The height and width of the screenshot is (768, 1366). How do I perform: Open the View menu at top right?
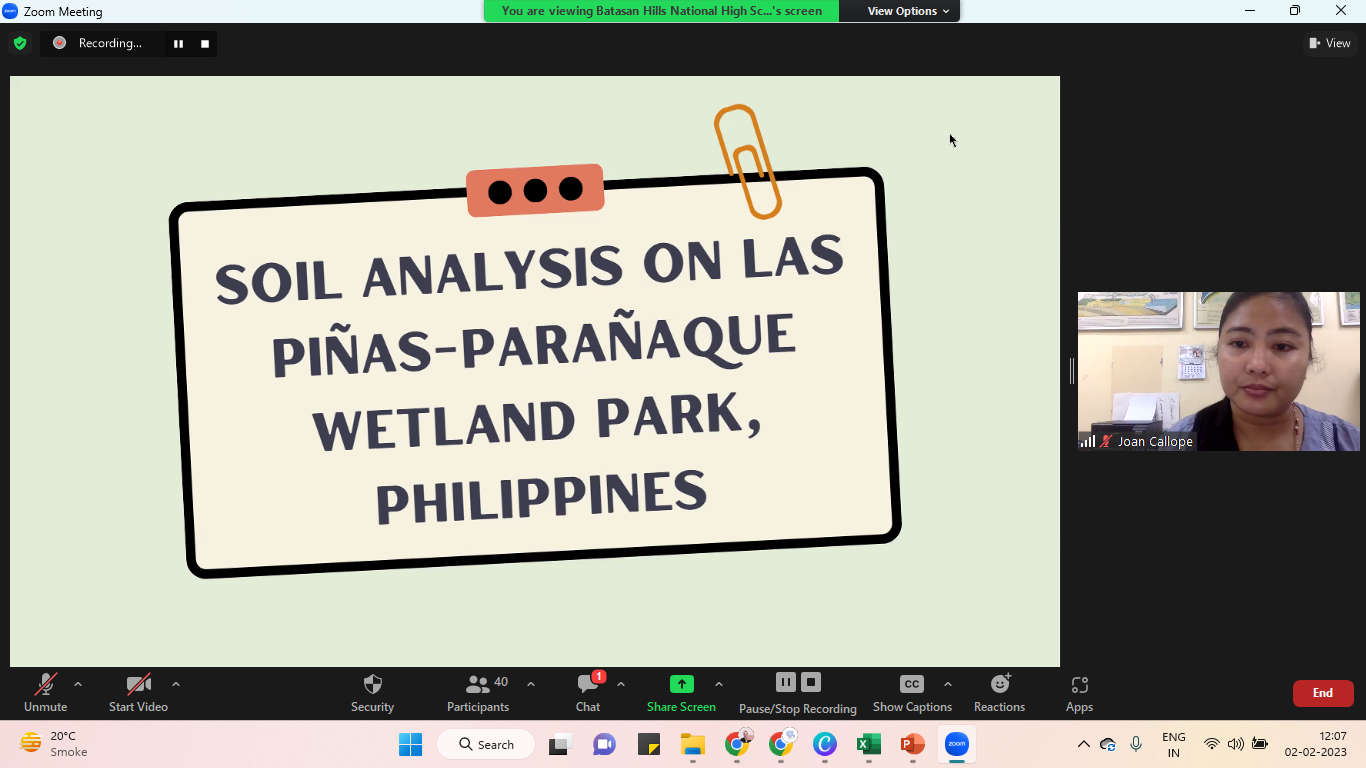point(1330,43)
